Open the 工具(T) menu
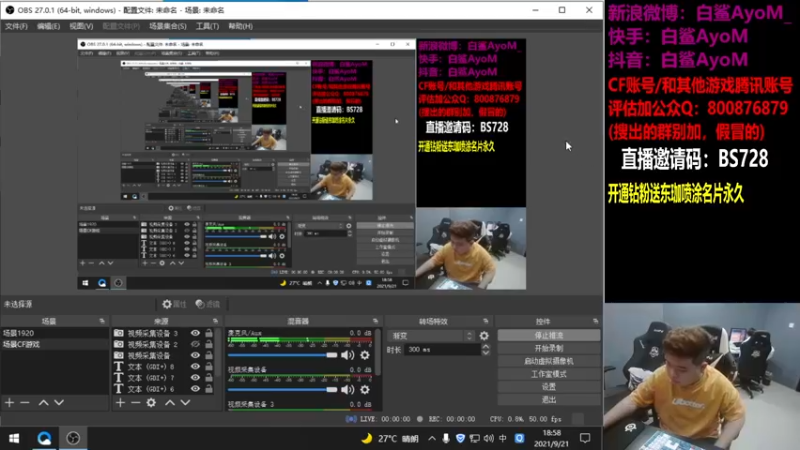 point(207,26)
